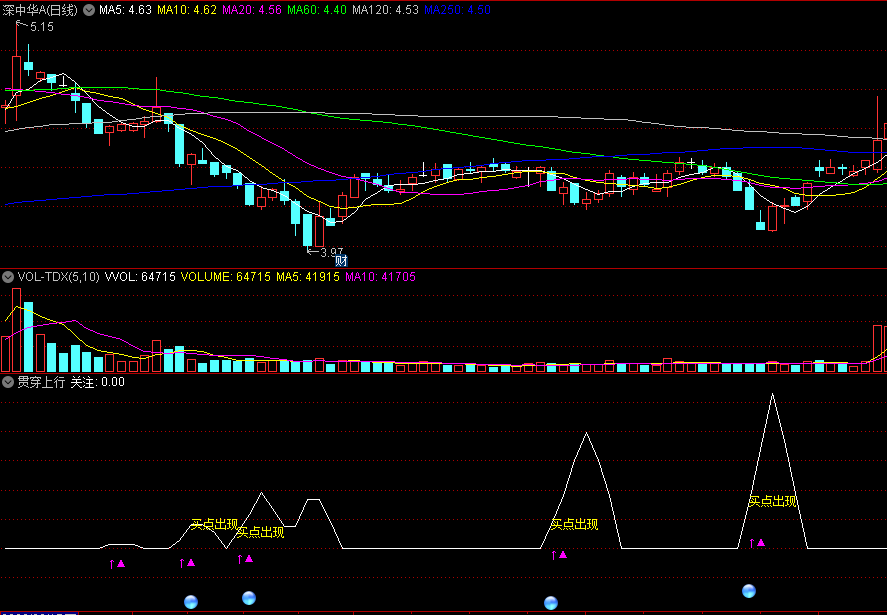This screenshot has height=615, width=887.
Task: Click magenta arrow signal beneath the tallest indicator peak
Action: click(x=757, y=543)
